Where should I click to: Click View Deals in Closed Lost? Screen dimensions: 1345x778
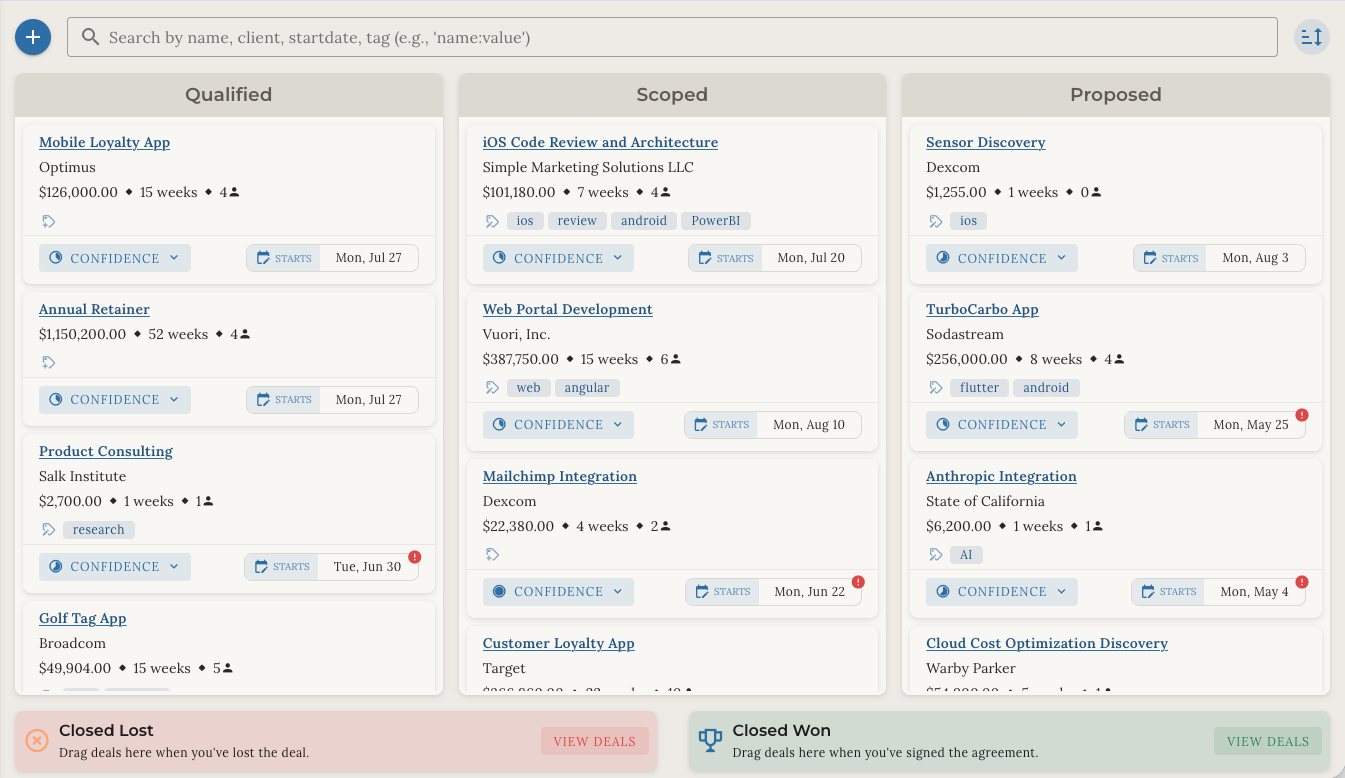click(x=595, y=741)
